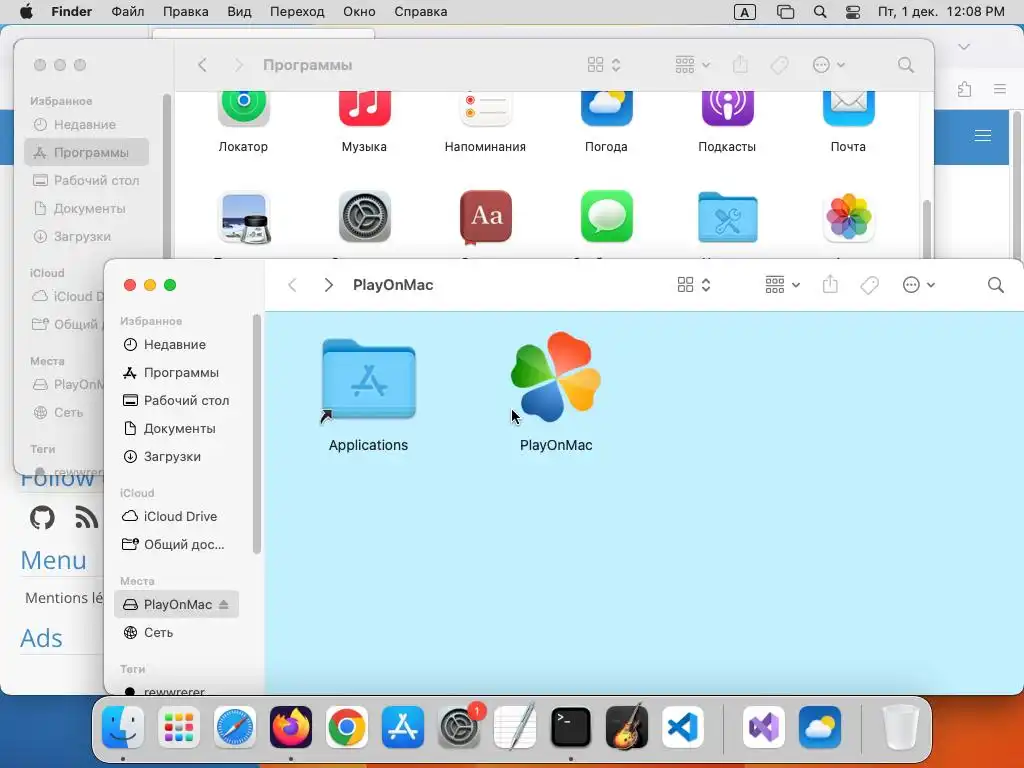Open Terminal from the Dock
The height and width of the screenshot is (768, 1024).
571,727
